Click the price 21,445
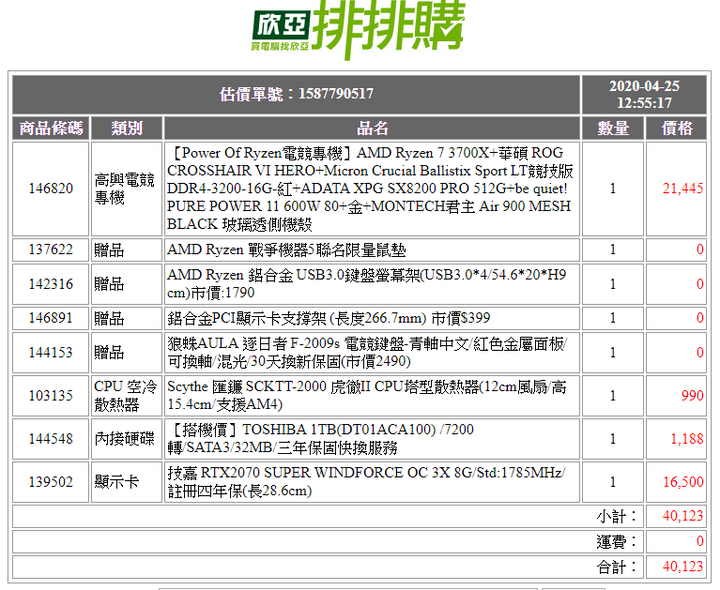Image resolution: width=720 pixels, height=590 pixels. tap(682, 189)
